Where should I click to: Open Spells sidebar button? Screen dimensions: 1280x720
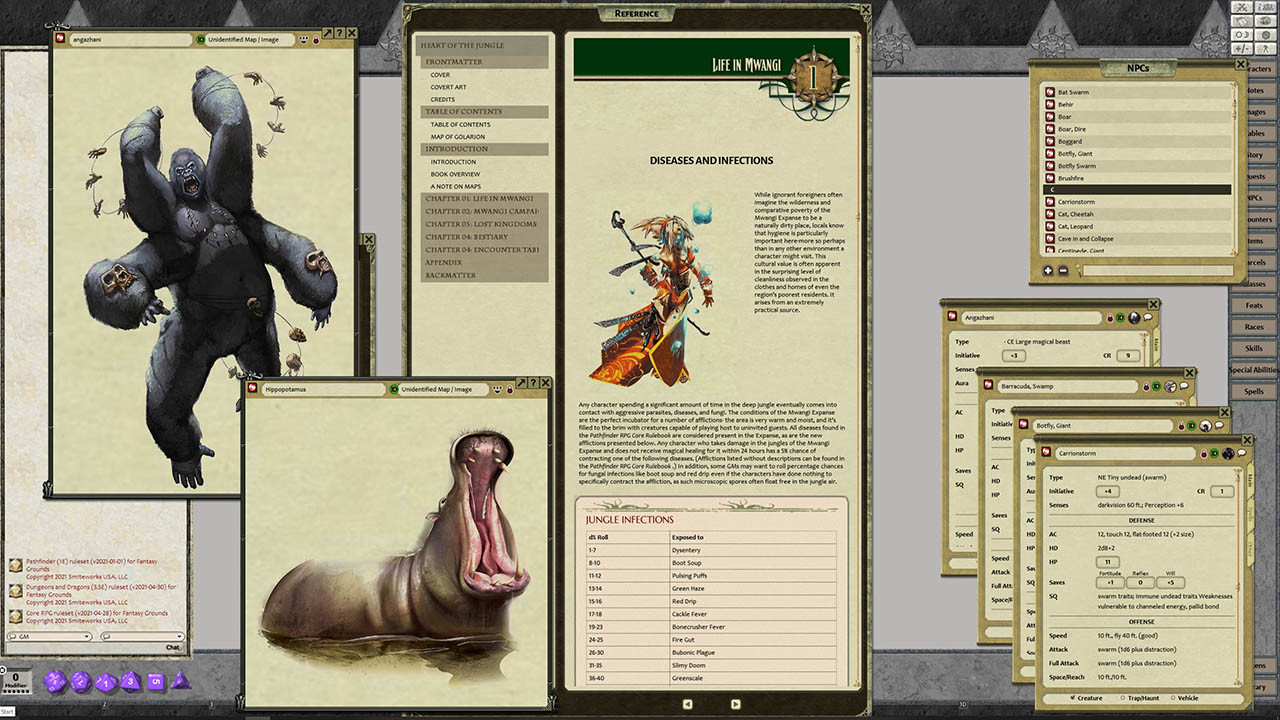tap(1253, 392)
